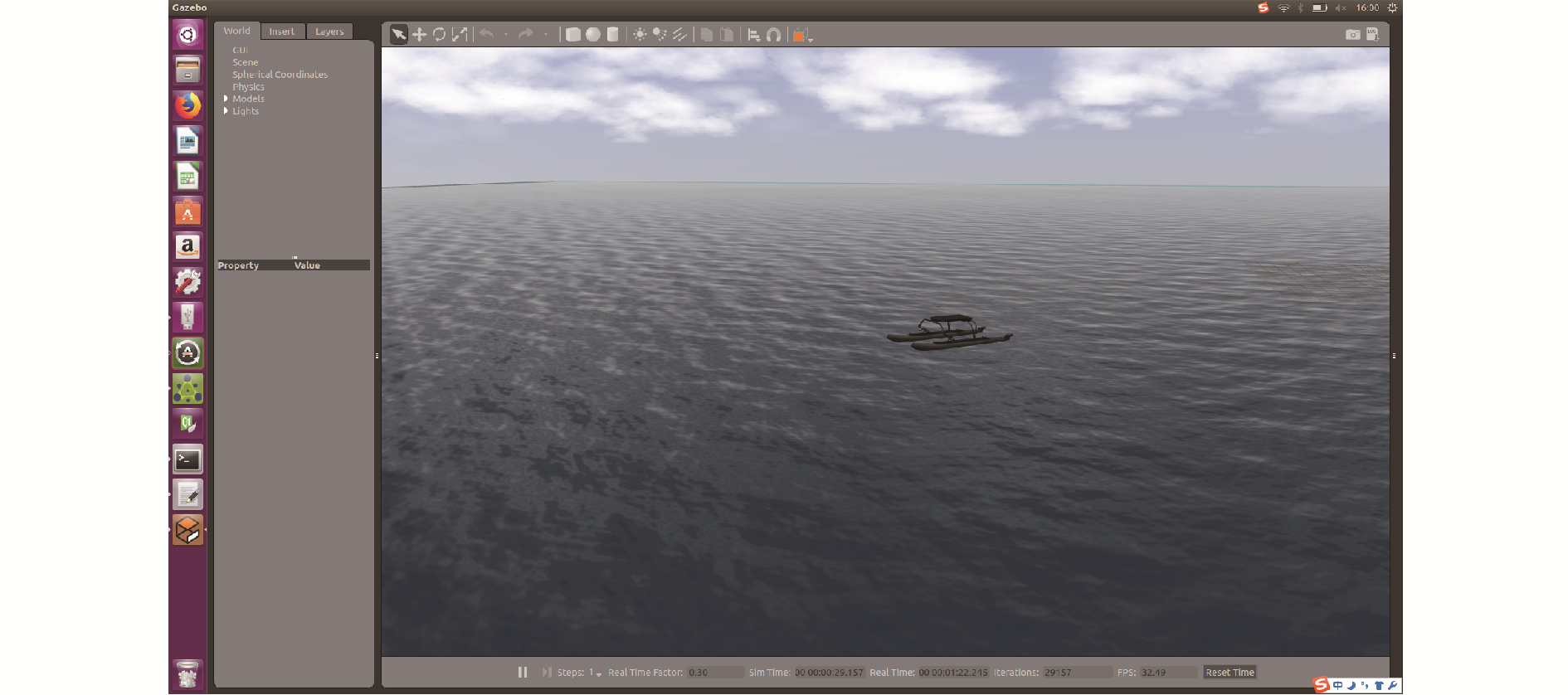1568x695 pixels.
Task: Click the Reset Time button
Action: [x=1230, y=673]
